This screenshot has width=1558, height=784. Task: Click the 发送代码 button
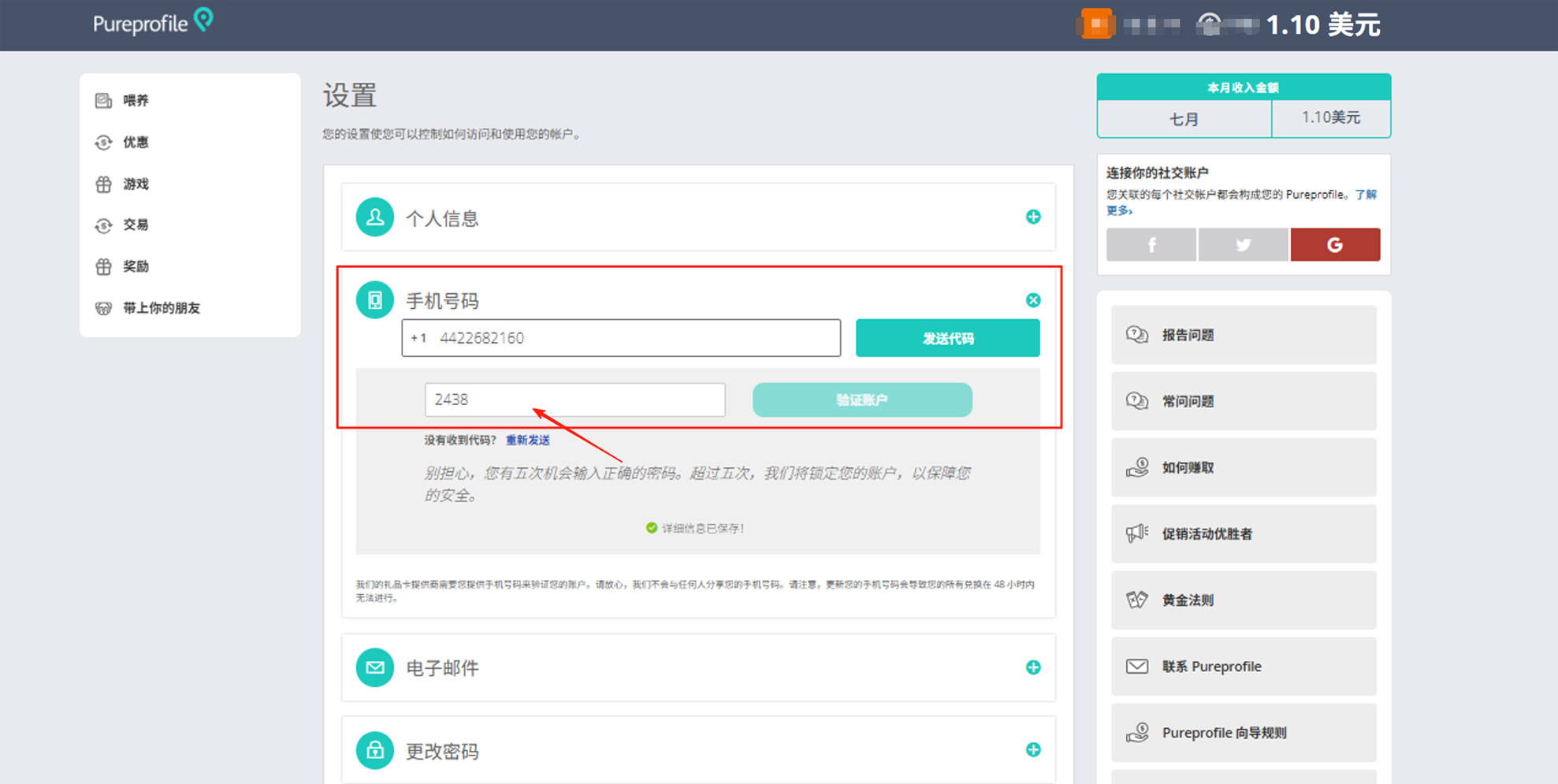[948, 338]
